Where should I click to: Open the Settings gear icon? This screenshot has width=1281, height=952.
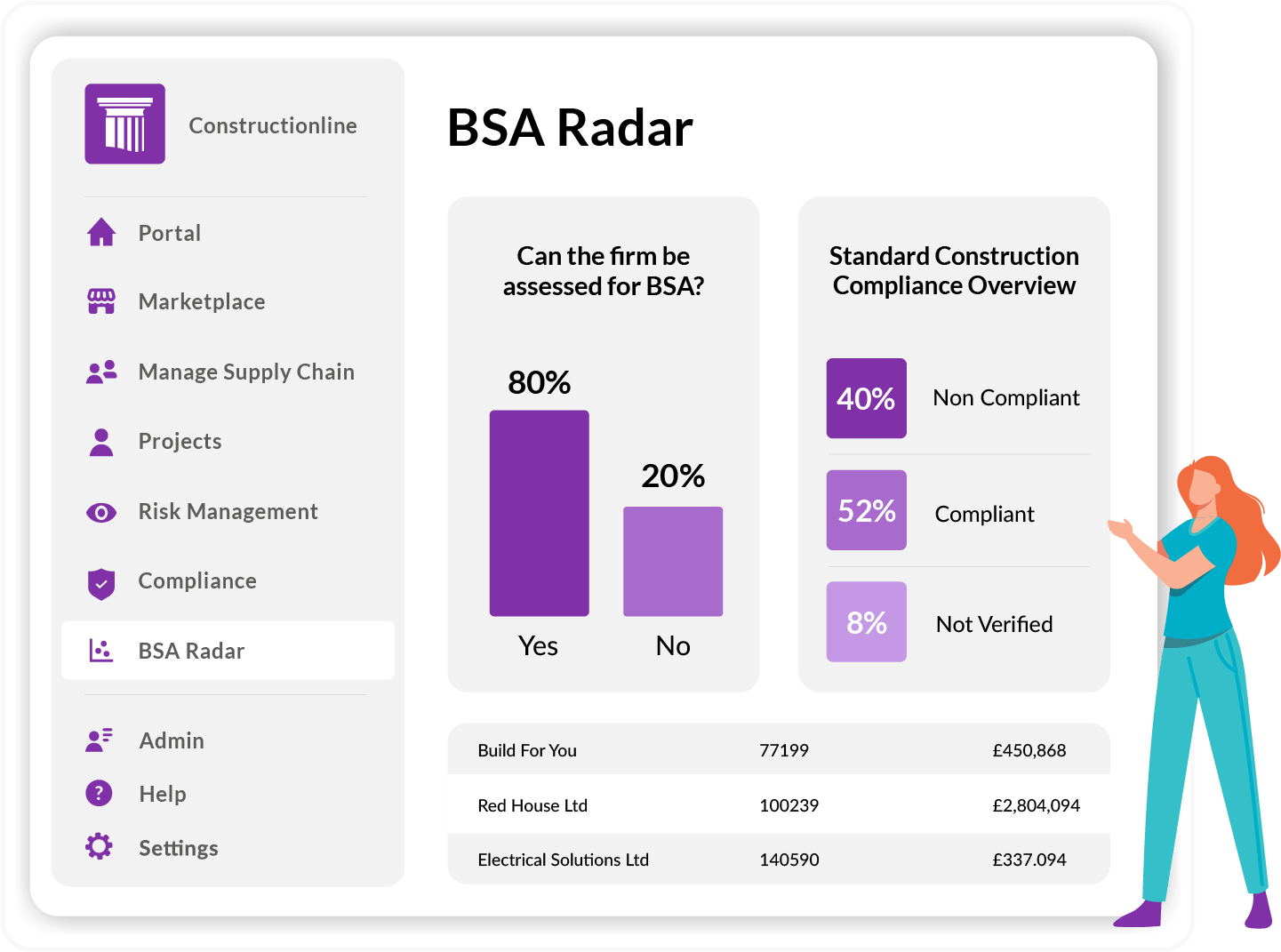(99, 846)
